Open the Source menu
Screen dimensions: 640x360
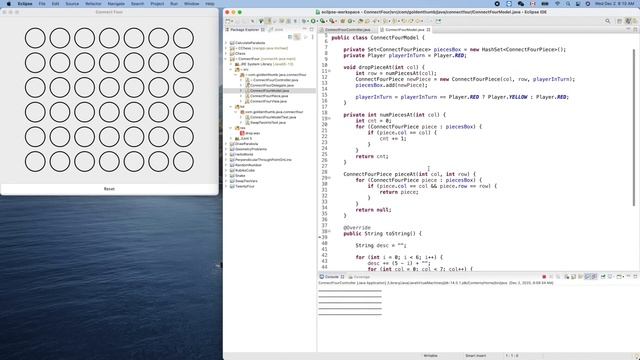pos(72,4)
